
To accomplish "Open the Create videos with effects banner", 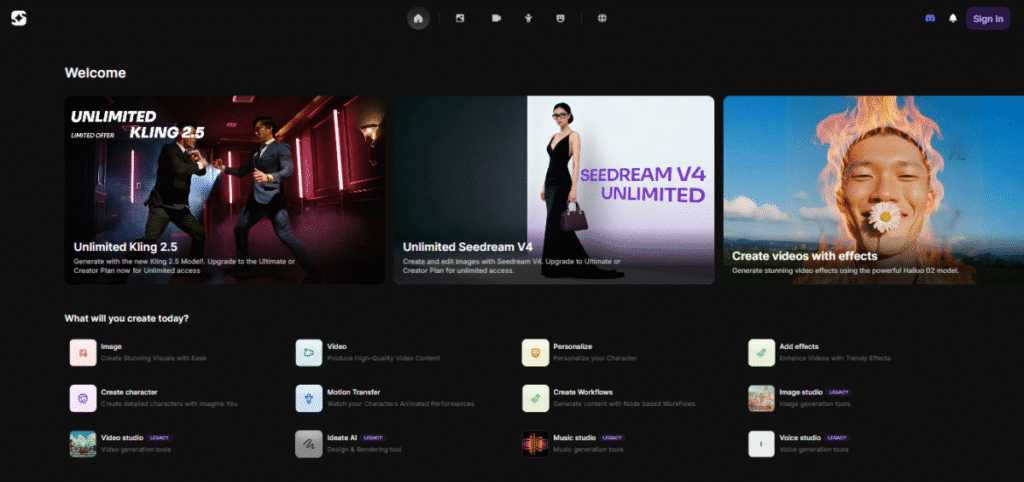I will 874,190.
